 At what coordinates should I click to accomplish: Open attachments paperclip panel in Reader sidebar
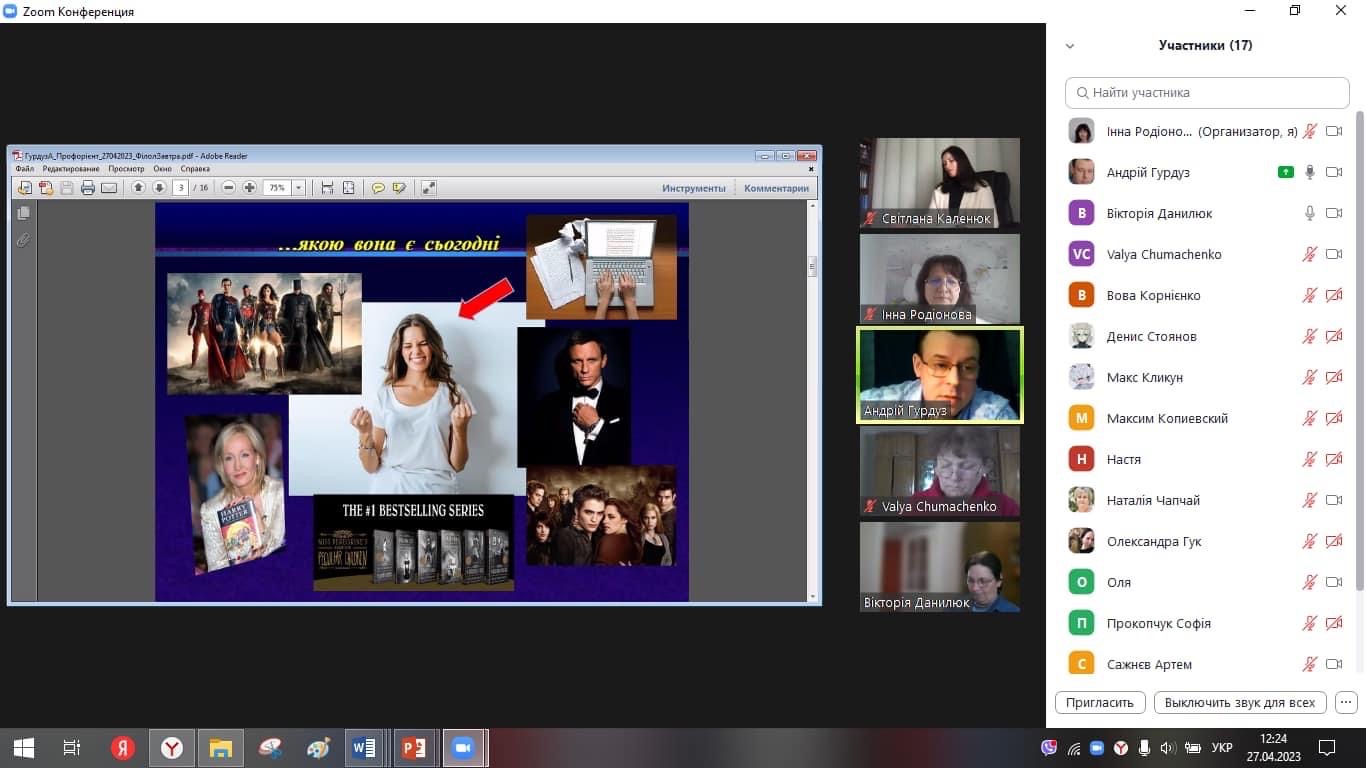[23, 240]
